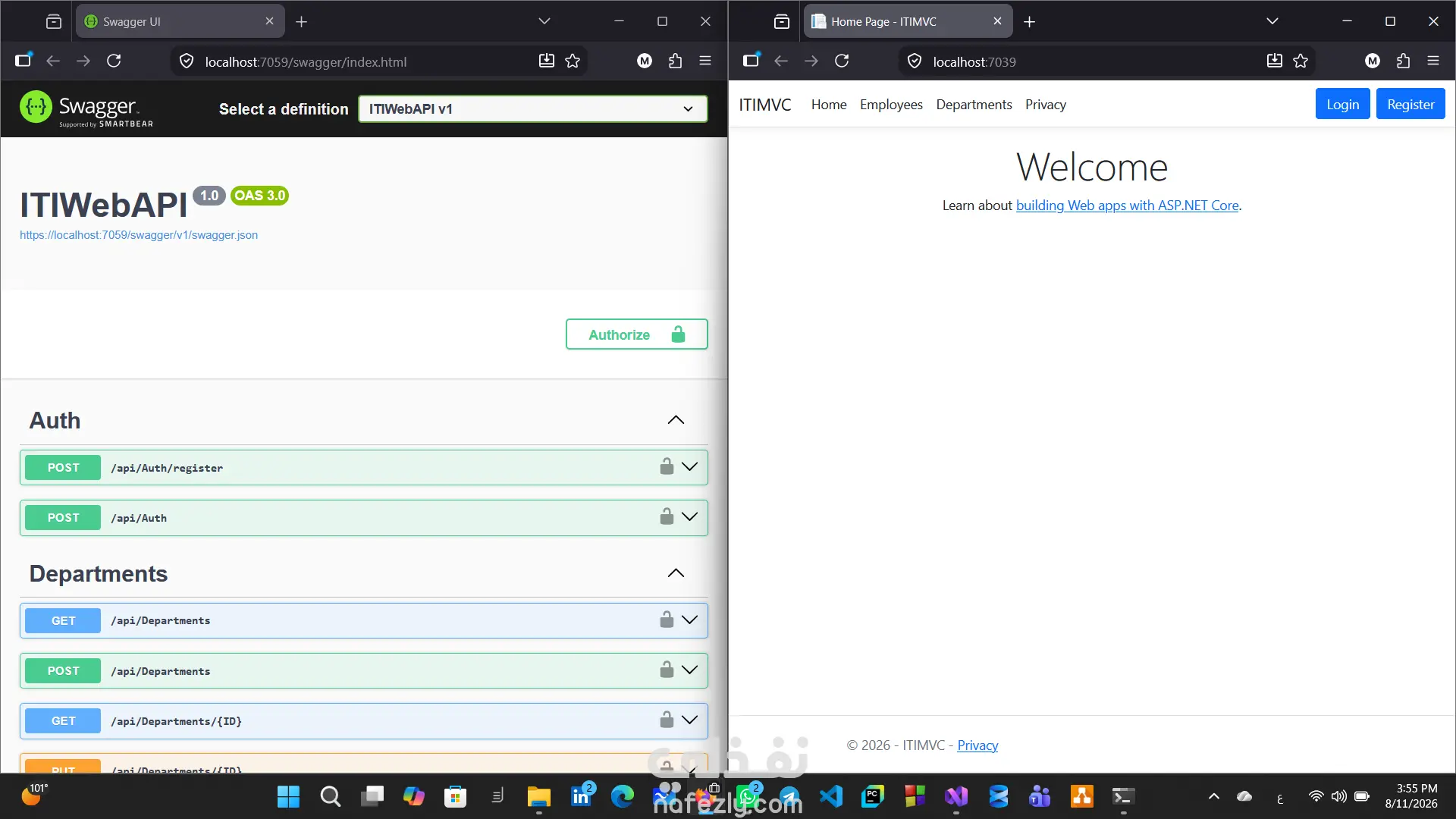Viewport: 1456px width, 819px height.
Task: Open File Explorer from the taskbar
Action: [x=539, y=796]
